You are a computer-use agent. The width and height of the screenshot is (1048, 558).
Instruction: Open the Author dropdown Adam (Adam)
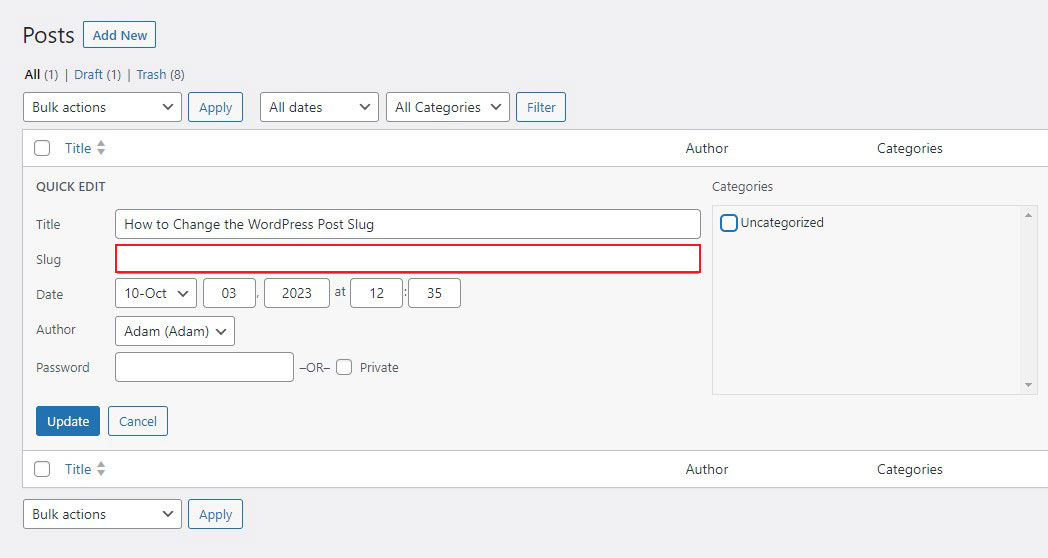click(x=175, y=331)
